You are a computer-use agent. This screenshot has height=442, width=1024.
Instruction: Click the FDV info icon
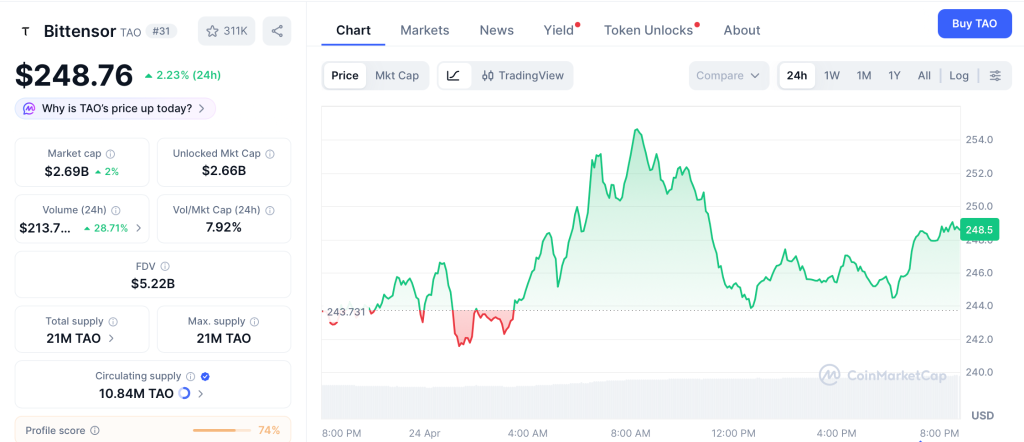tap(165, 266)
